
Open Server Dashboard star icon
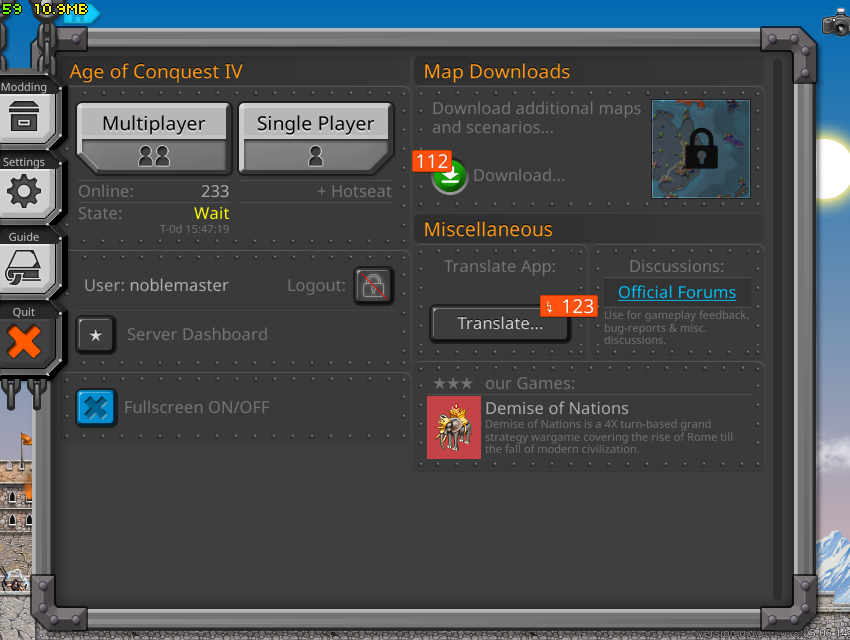[96, 335]
